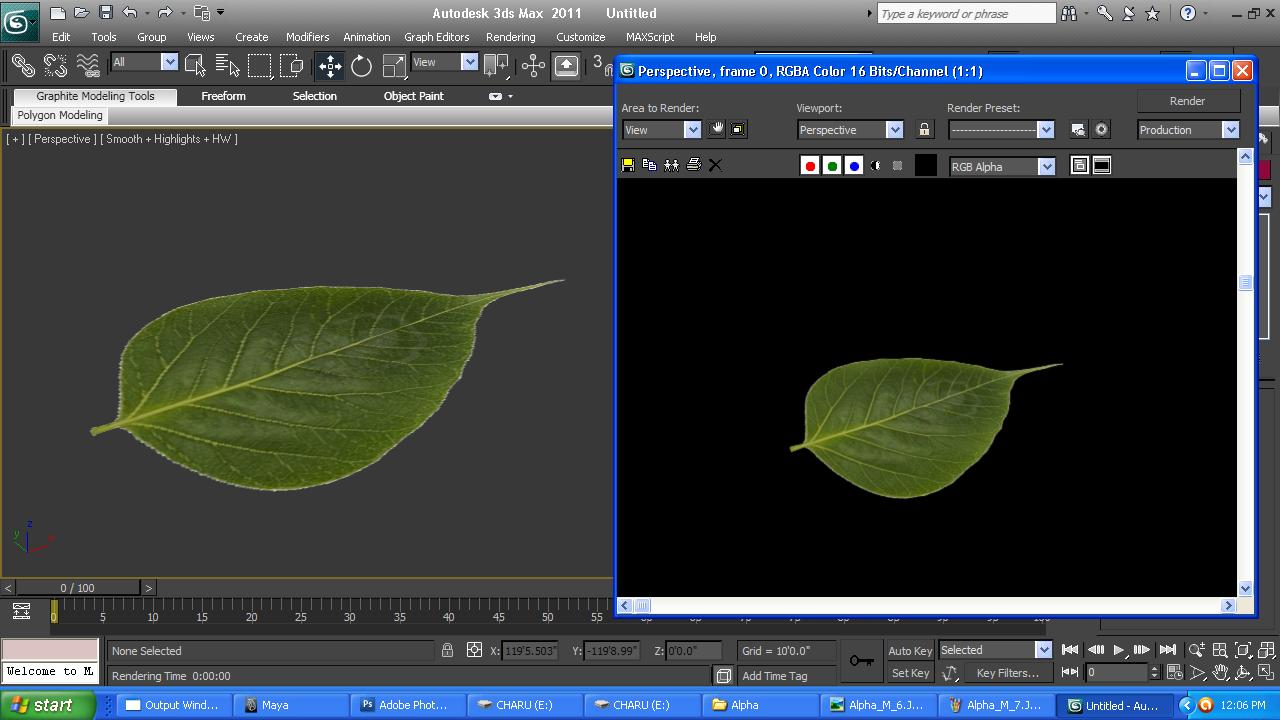Turn on Auto Key animation mode

(x=908, y=650)
